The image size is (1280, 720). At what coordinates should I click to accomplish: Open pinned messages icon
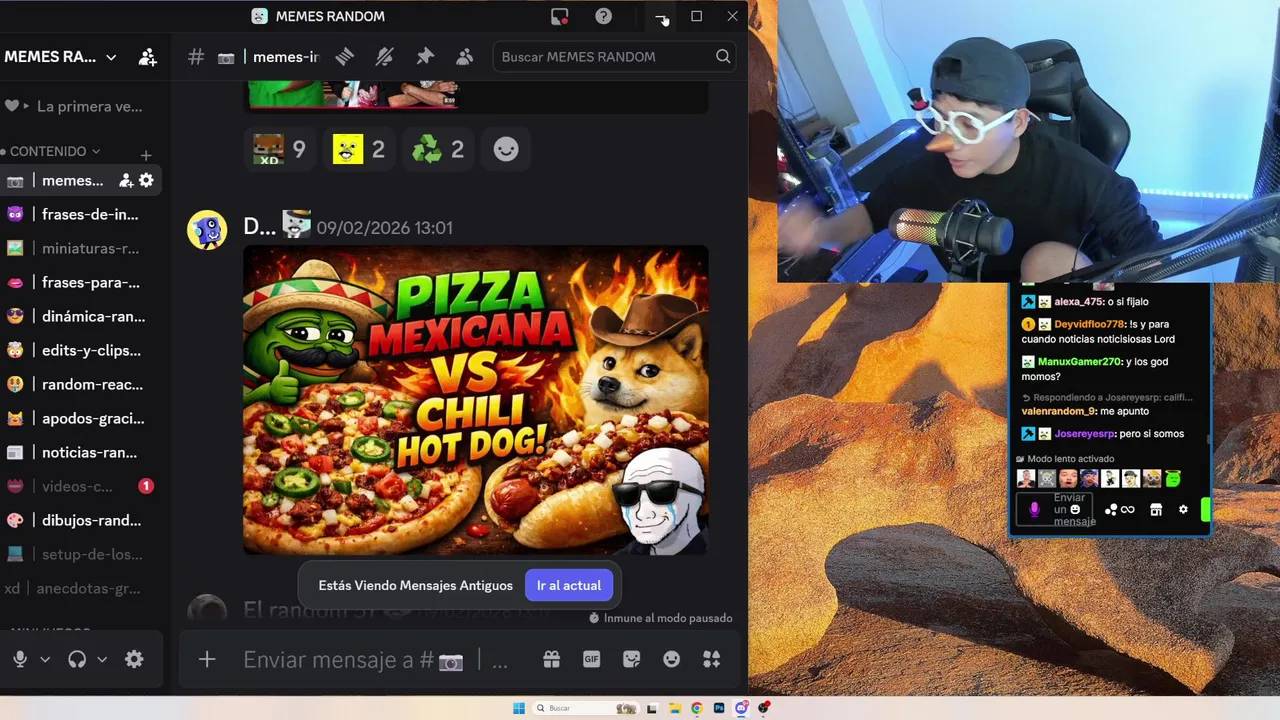pyautogui.click(x=425, y=57)
